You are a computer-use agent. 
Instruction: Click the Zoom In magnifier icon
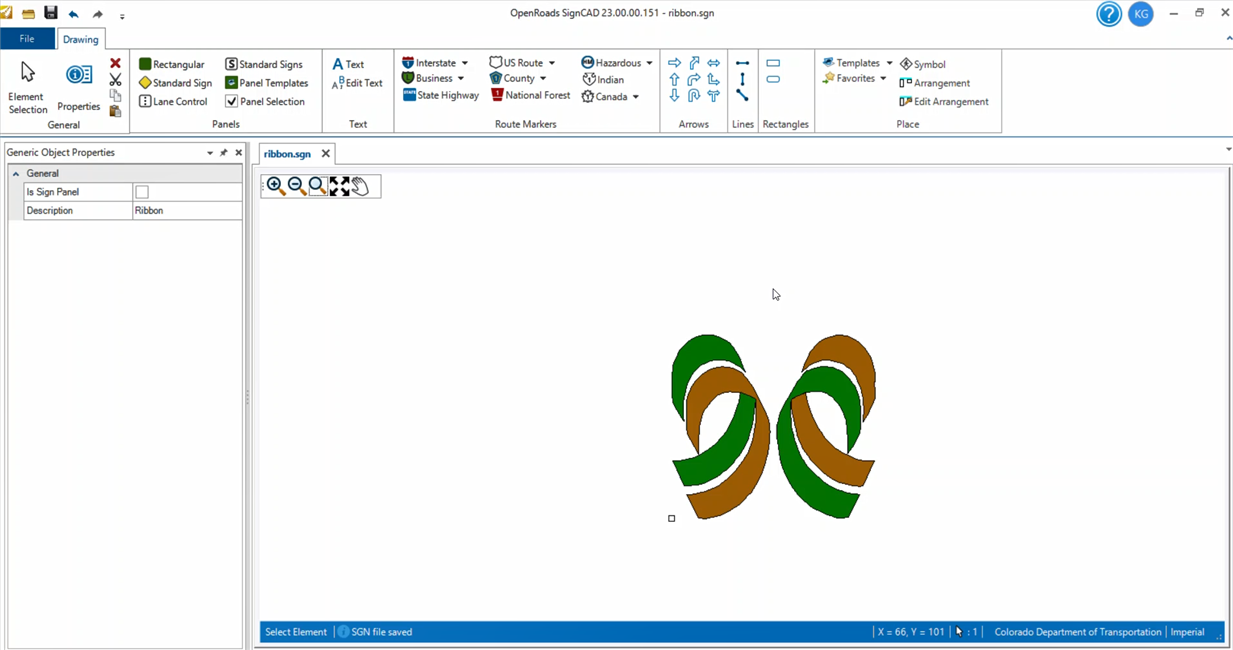(x=275, y=186)
